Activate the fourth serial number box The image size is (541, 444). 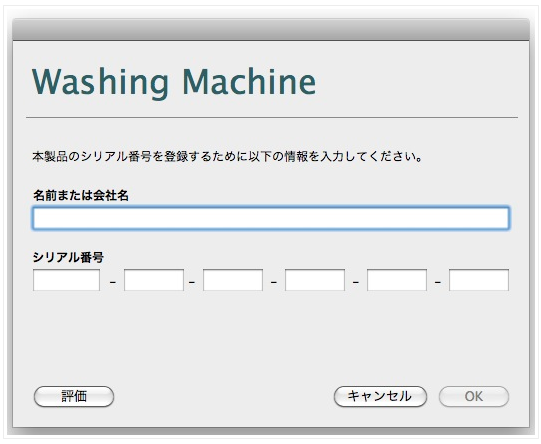pyautogui.click(x=315, y=280)
